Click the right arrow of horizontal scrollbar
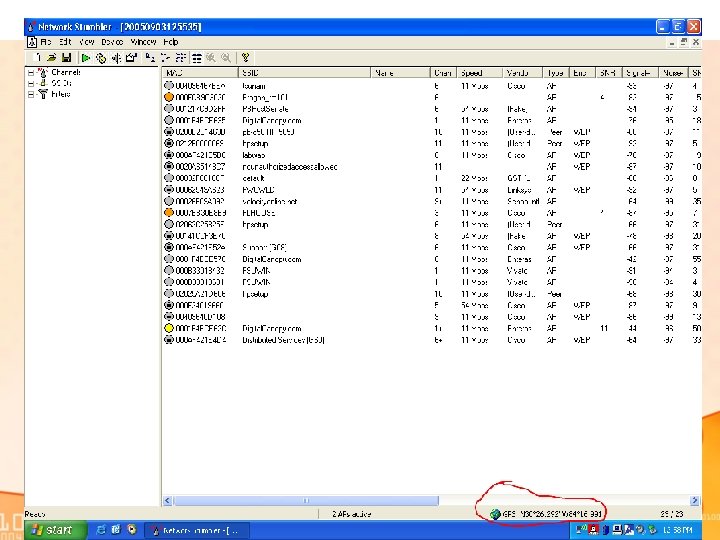This screenshot has width=720, height=540. point(695,501)
